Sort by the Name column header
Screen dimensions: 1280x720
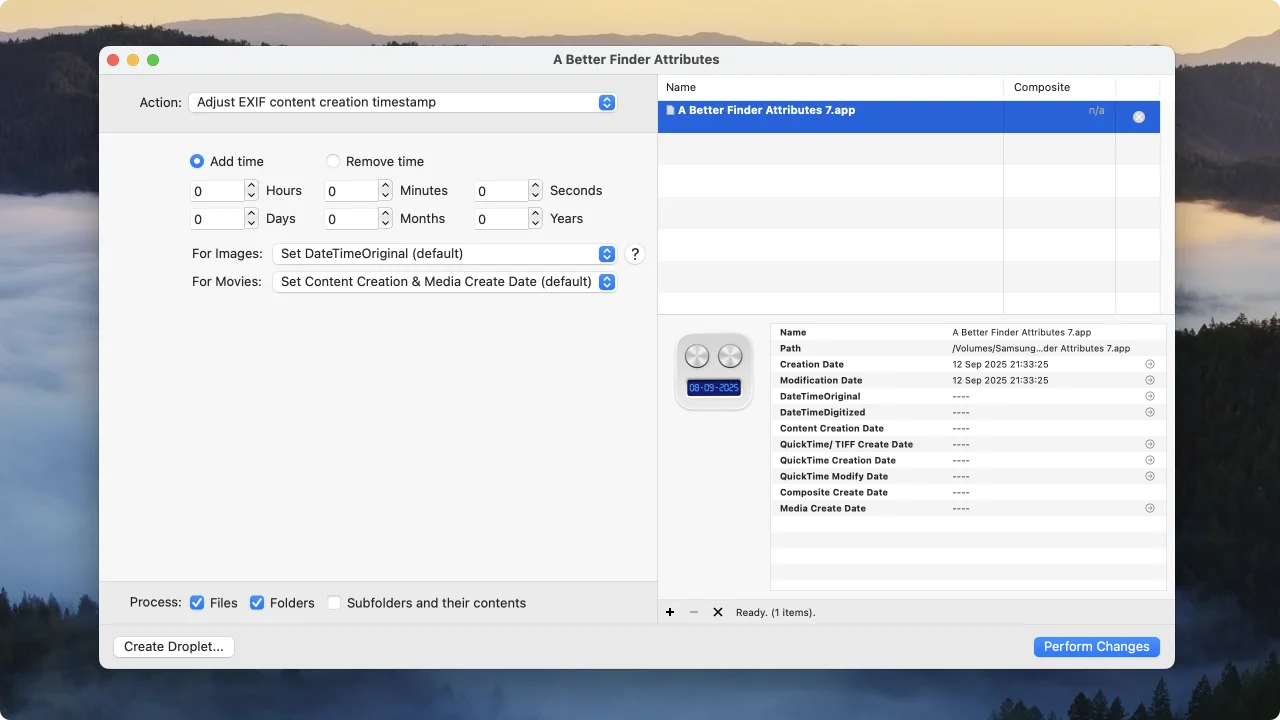830,87
